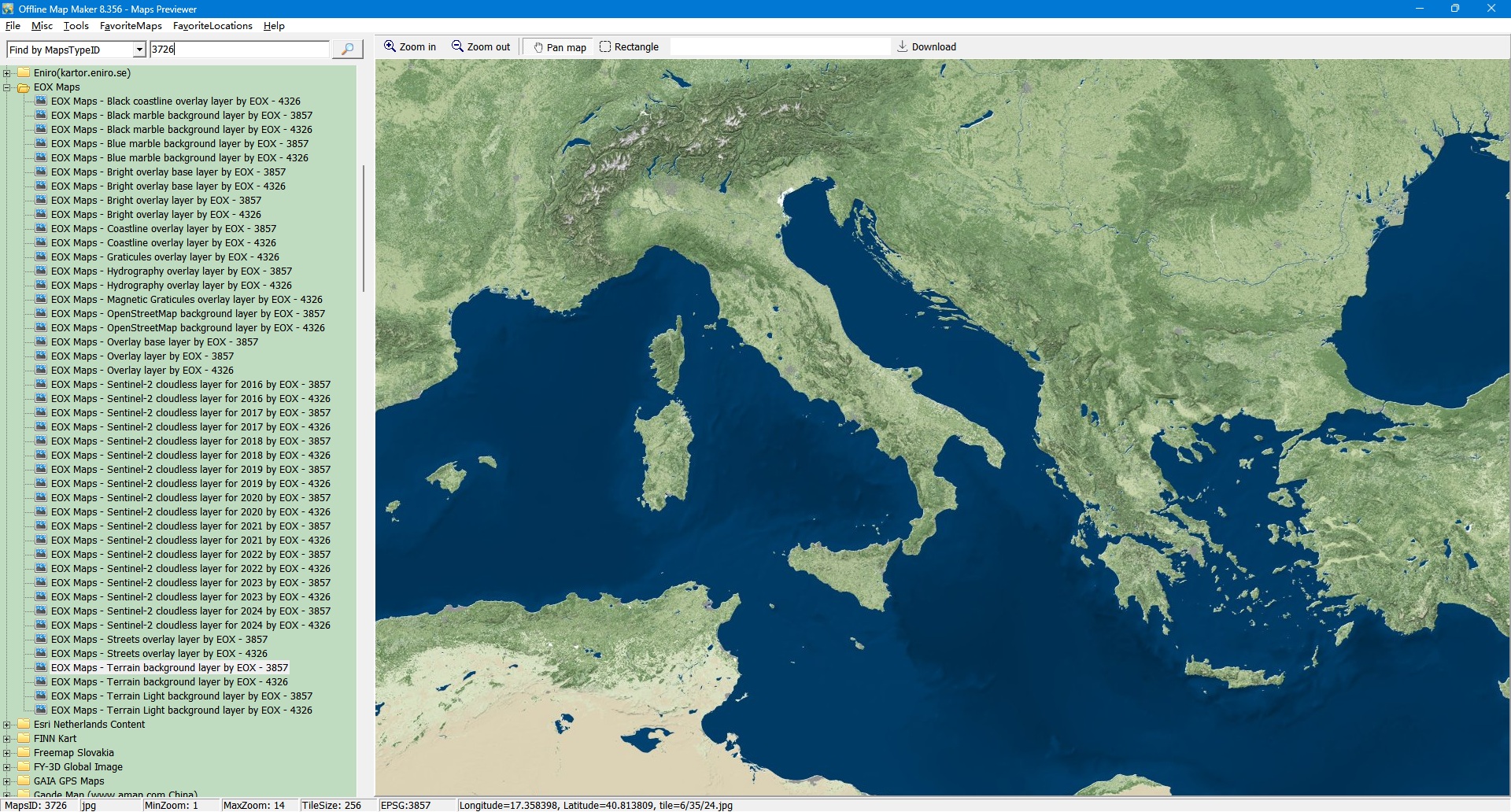Click the Download arrow icon
The image size is (1511, 812).
(x=903, y=46)
